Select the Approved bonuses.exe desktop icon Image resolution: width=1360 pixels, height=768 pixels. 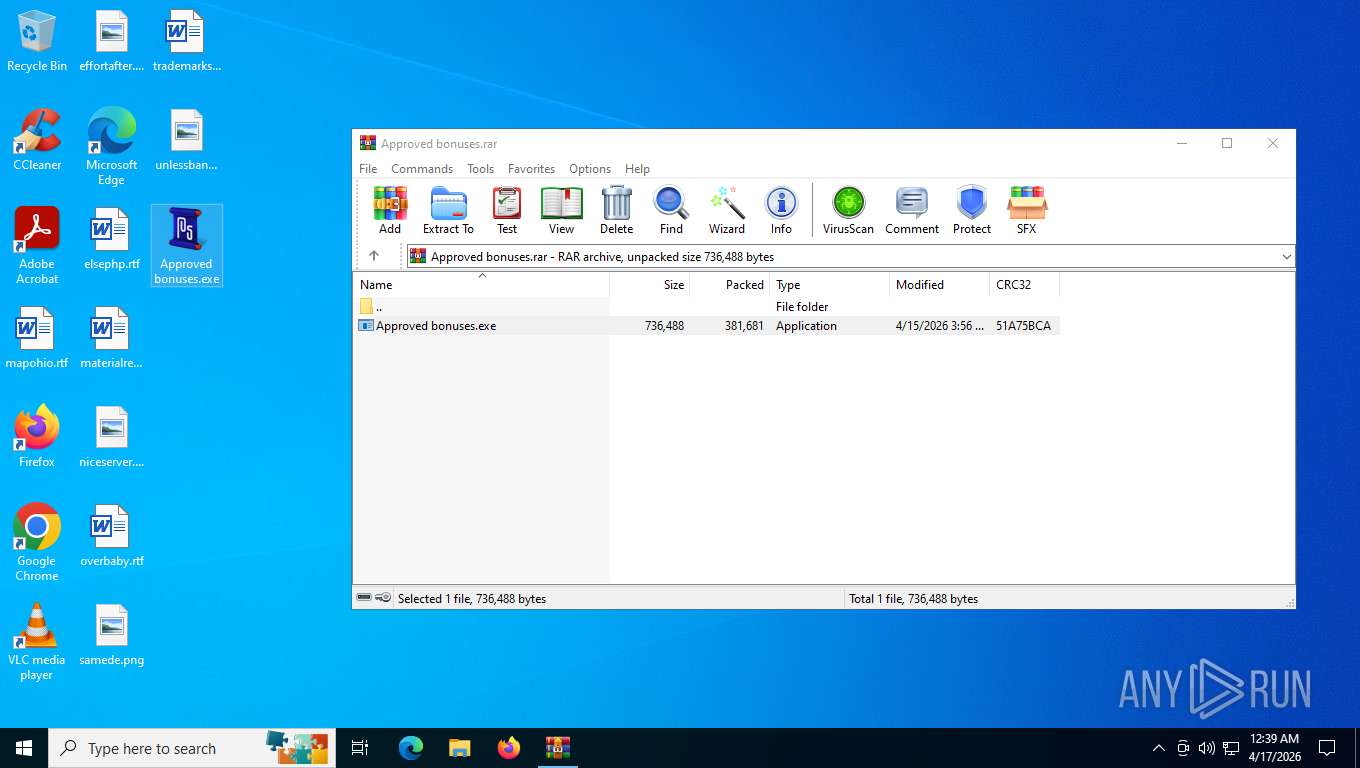pos(187,246)
